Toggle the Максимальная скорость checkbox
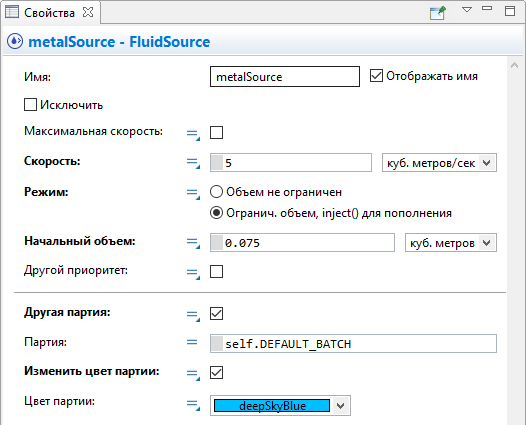This screenshot has height=425, width=526. coord(216,132)
